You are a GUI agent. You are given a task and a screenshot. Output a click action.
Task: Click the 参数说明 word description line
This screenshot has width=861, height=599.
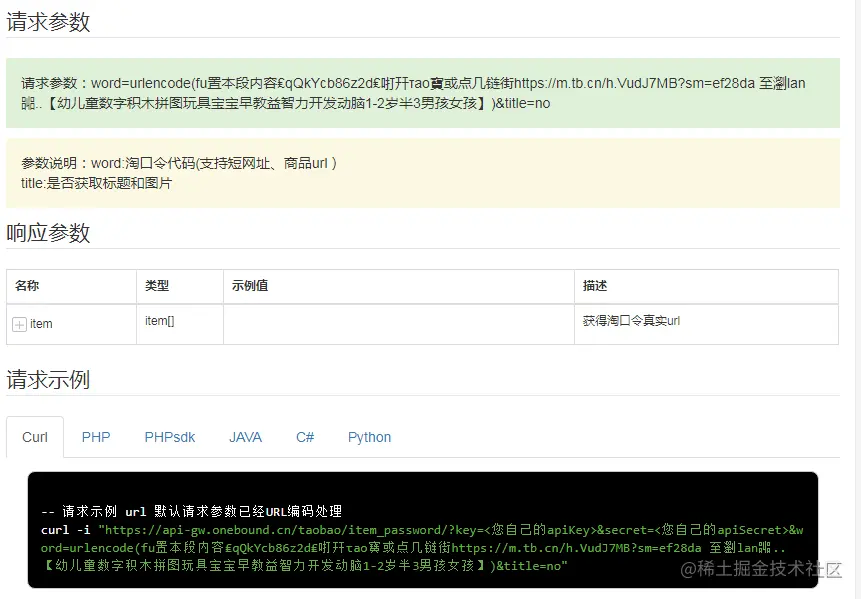tap(179, 163)
